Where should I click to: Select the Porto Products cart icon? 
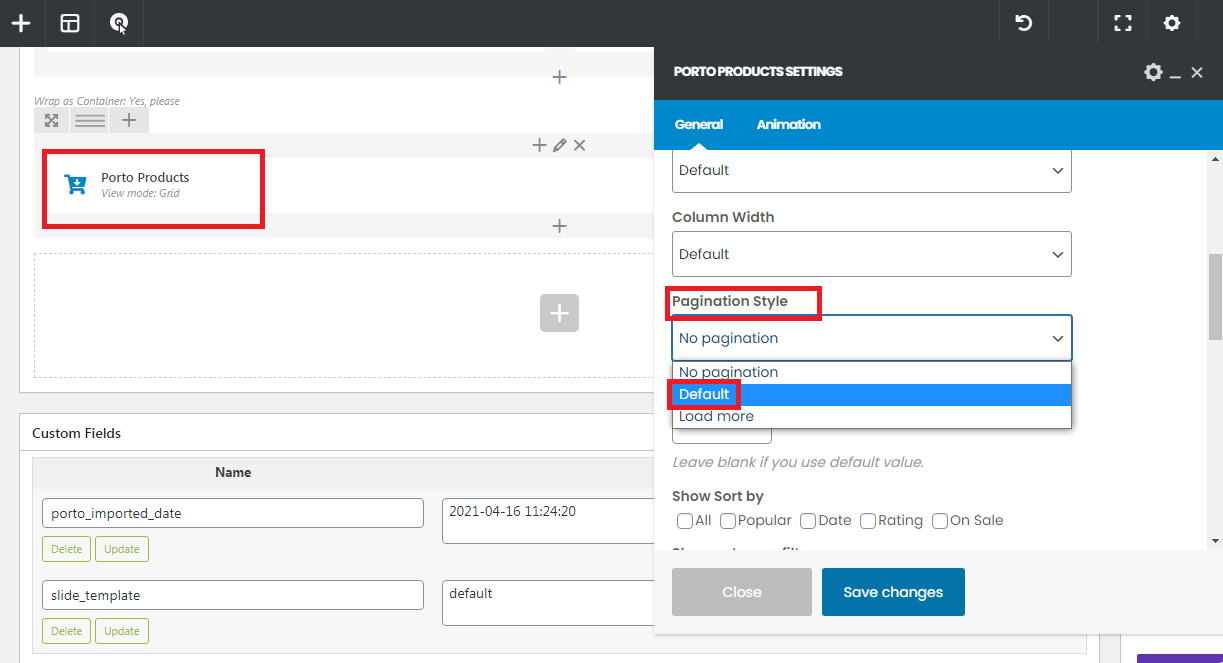coord(75,185)
